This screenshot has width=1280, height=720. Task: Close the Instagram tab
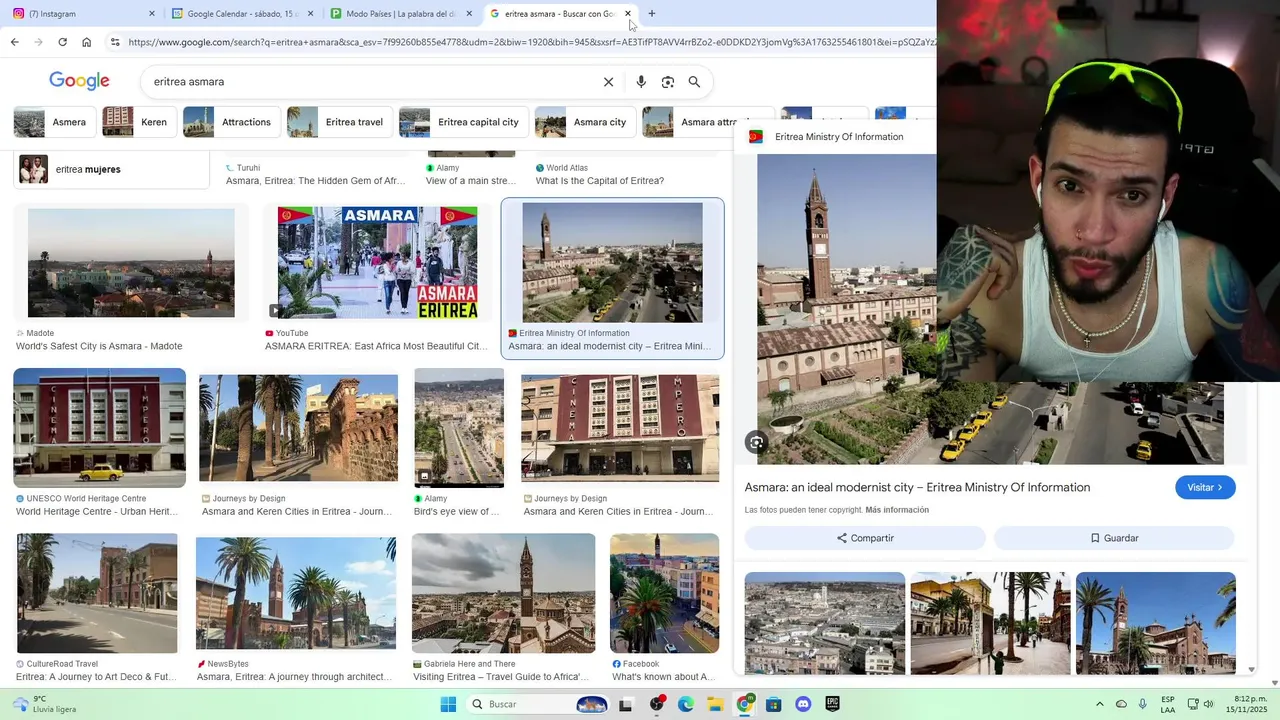pos(152,14)
